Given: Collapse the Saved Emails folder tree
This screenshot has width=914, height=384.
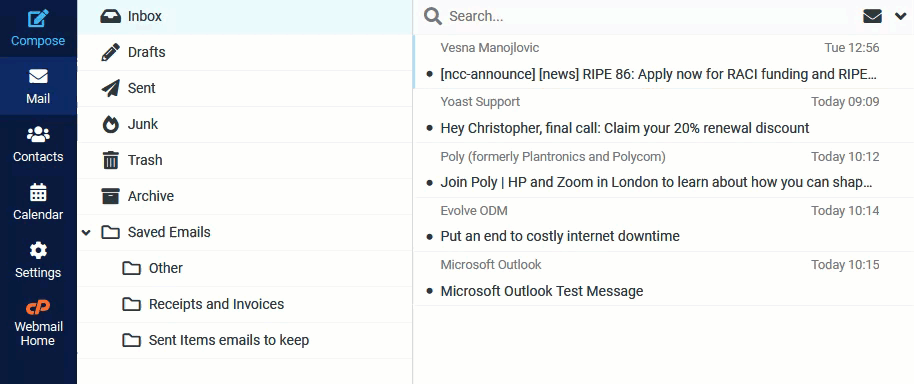Looking at the screenshot, I should click(x=86, y=232).
